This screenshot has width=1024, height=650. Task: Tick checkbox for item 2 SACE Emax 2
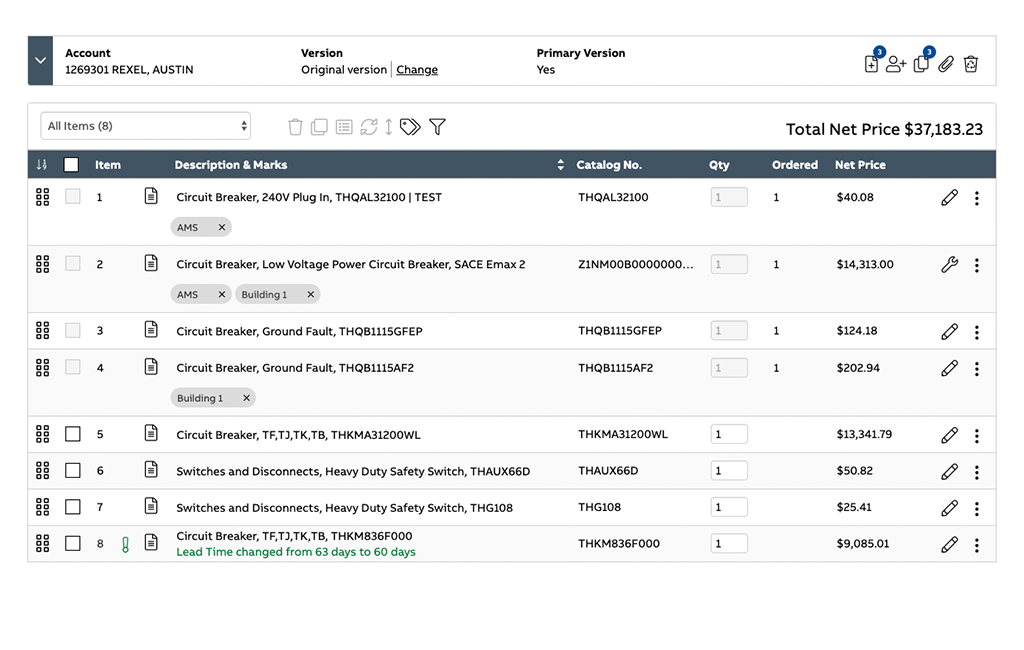pos(72,263)
